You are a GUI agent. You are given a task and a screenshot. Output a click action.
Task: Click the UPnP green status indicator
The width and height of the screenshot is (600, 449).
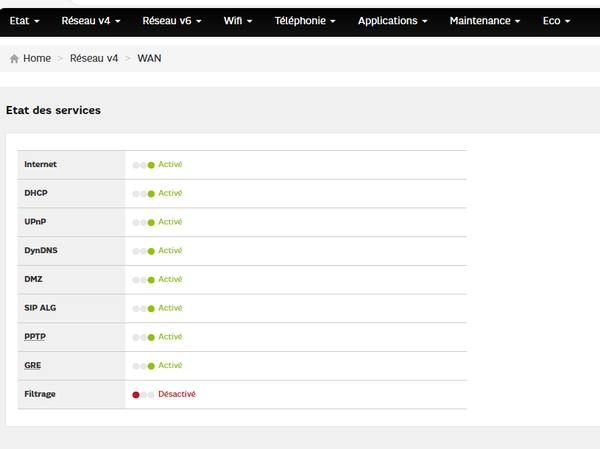(151, 222)
